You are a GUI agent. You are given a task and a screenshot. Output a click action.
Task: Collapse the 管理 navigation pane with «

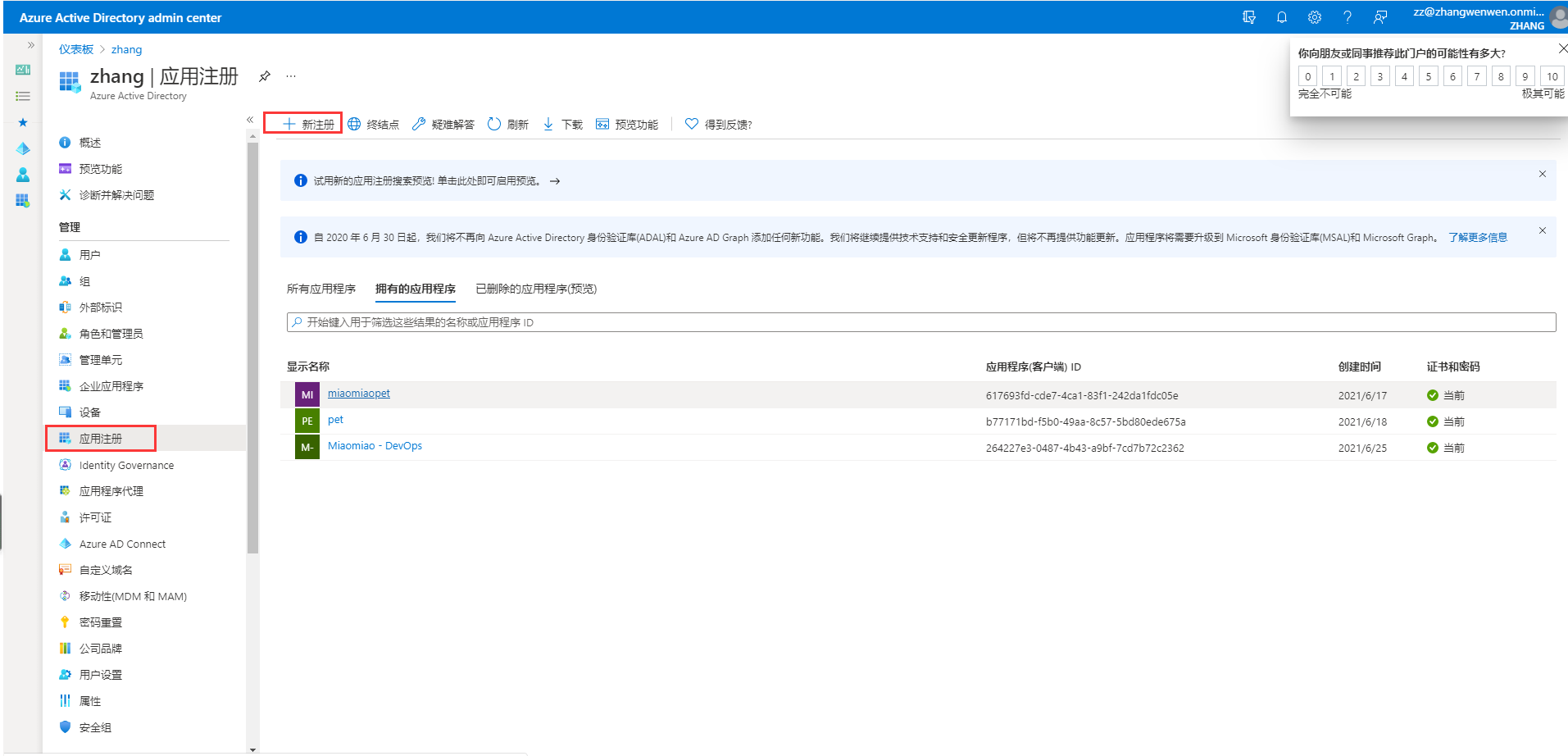tap(250, 120)
